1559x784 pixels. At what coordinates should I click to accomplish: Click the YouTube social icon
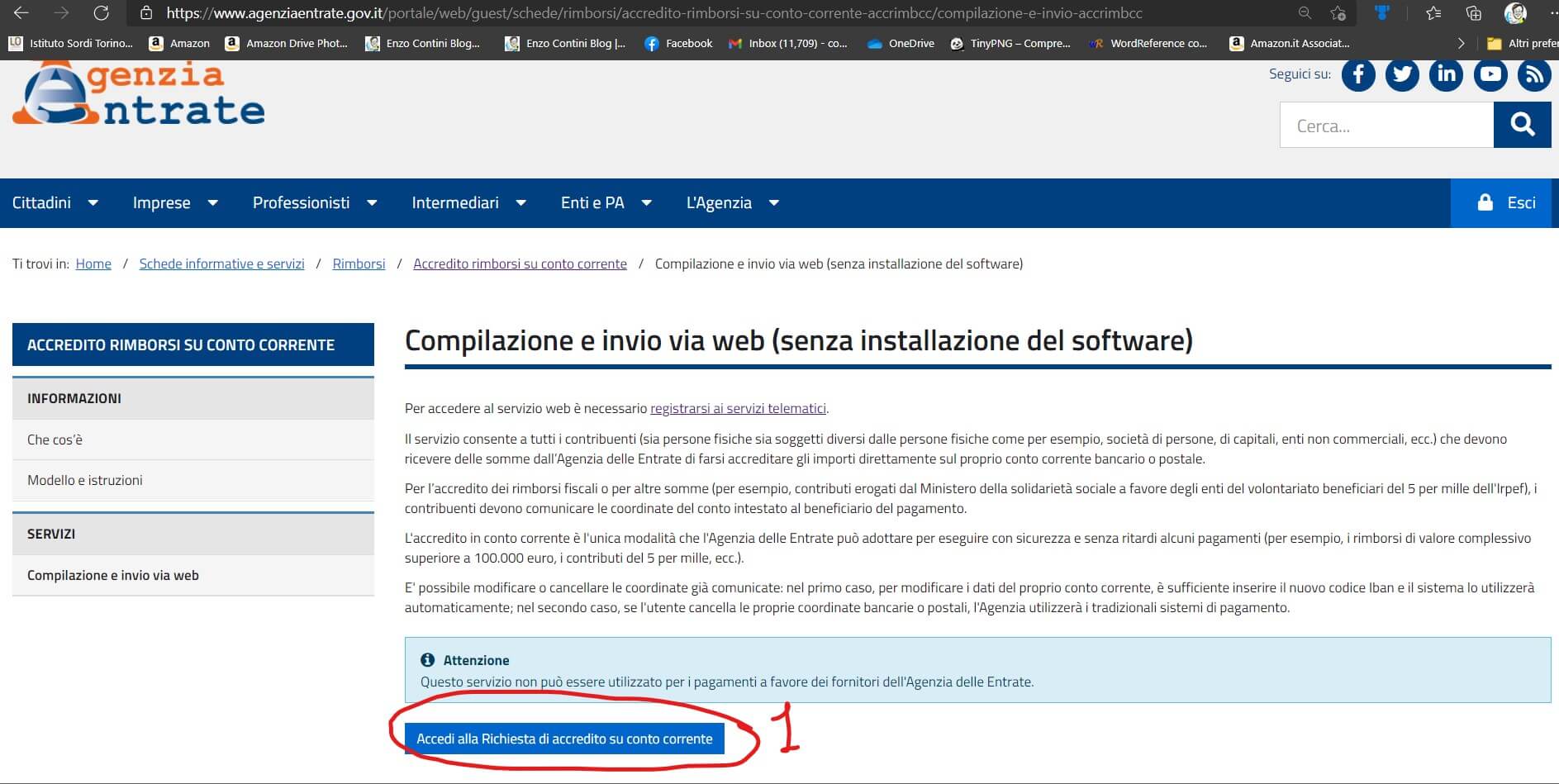1490,75
